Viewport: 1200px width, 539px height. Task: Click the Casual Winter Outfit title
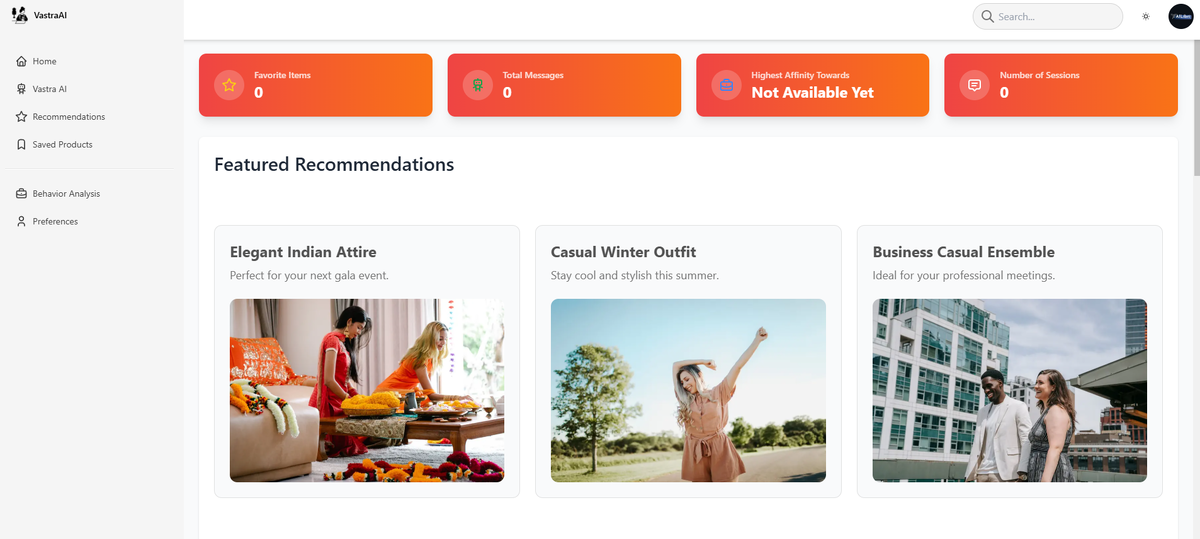click(623, 252)
